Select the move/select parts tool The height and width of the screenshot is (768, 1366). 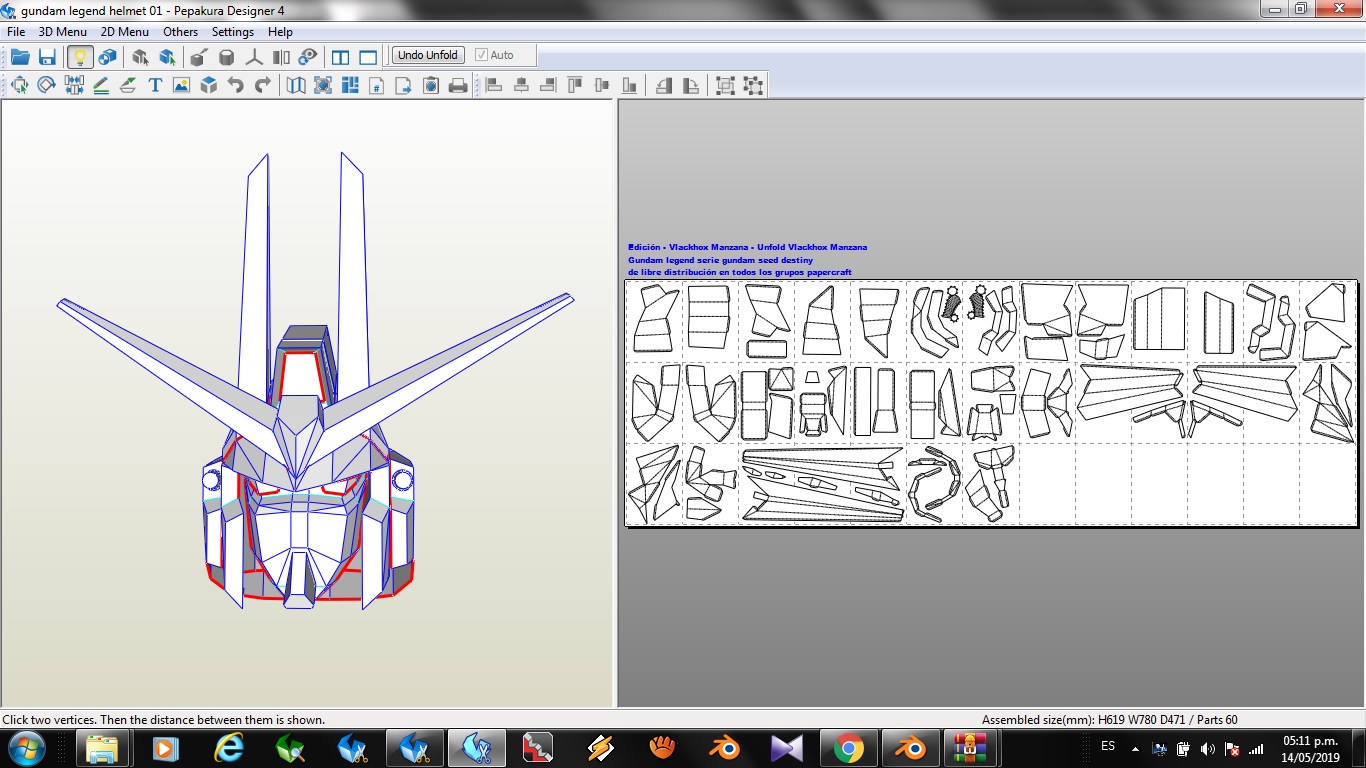pos(19,85)
